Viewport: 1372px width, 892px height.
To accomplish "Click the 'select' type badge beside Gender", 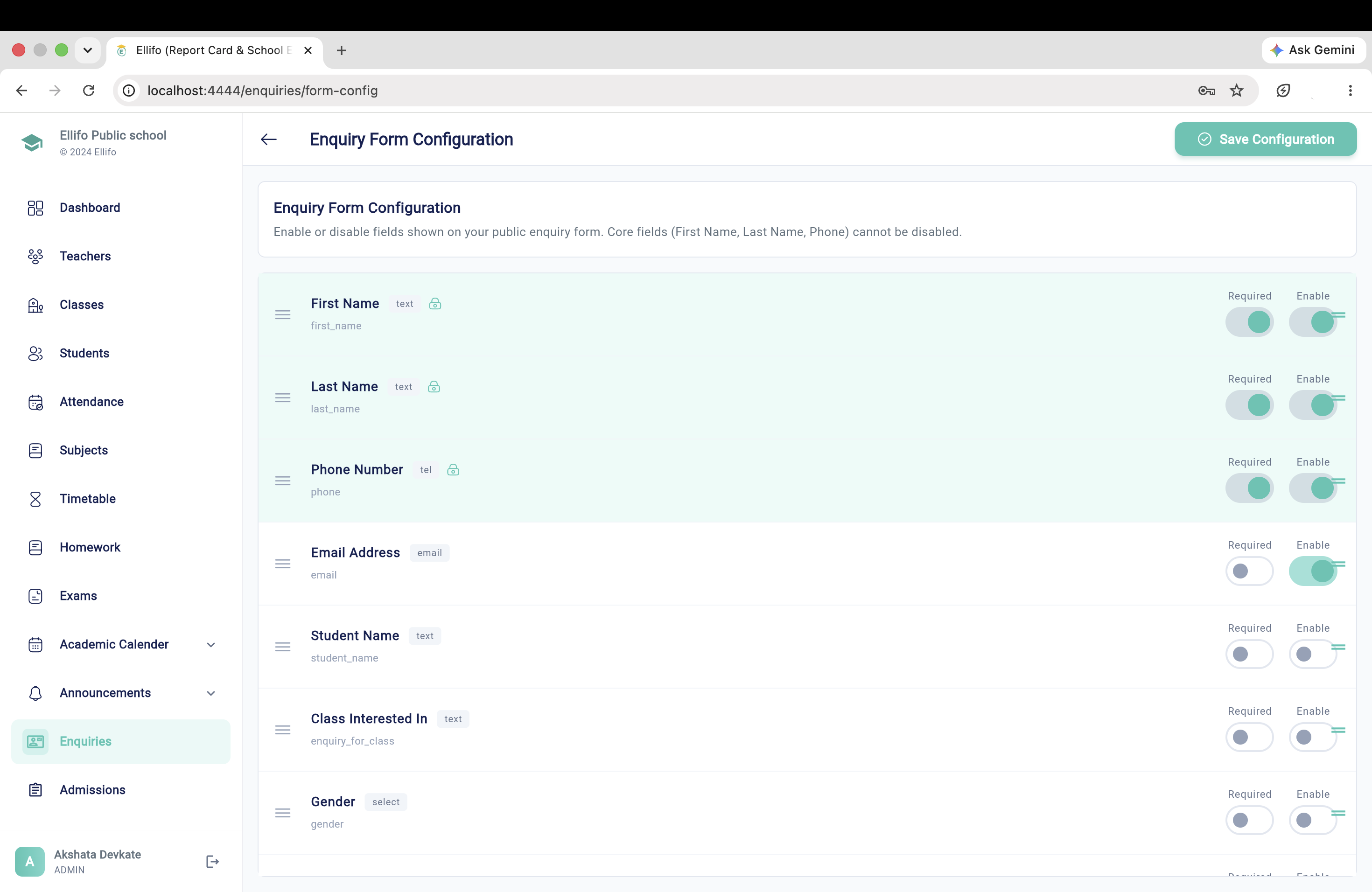I will (x=385, y=802).
